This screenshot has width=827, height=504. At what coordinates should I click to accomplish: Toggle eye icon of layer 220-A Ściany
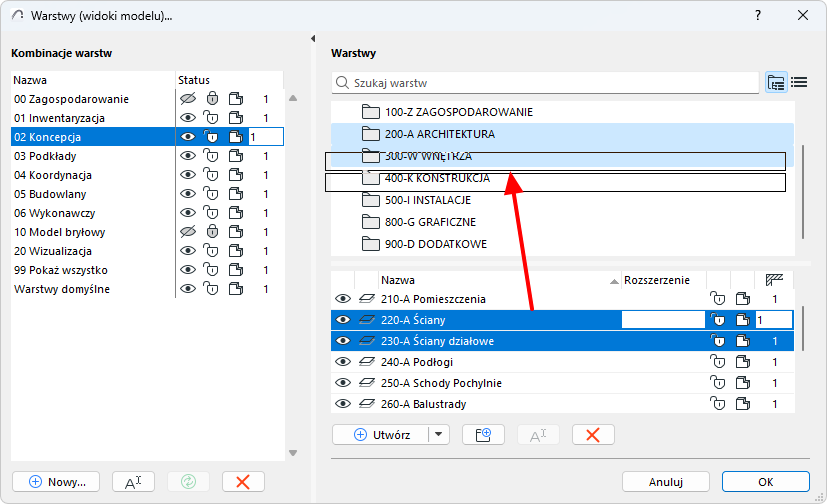click(x=343, y=320)
